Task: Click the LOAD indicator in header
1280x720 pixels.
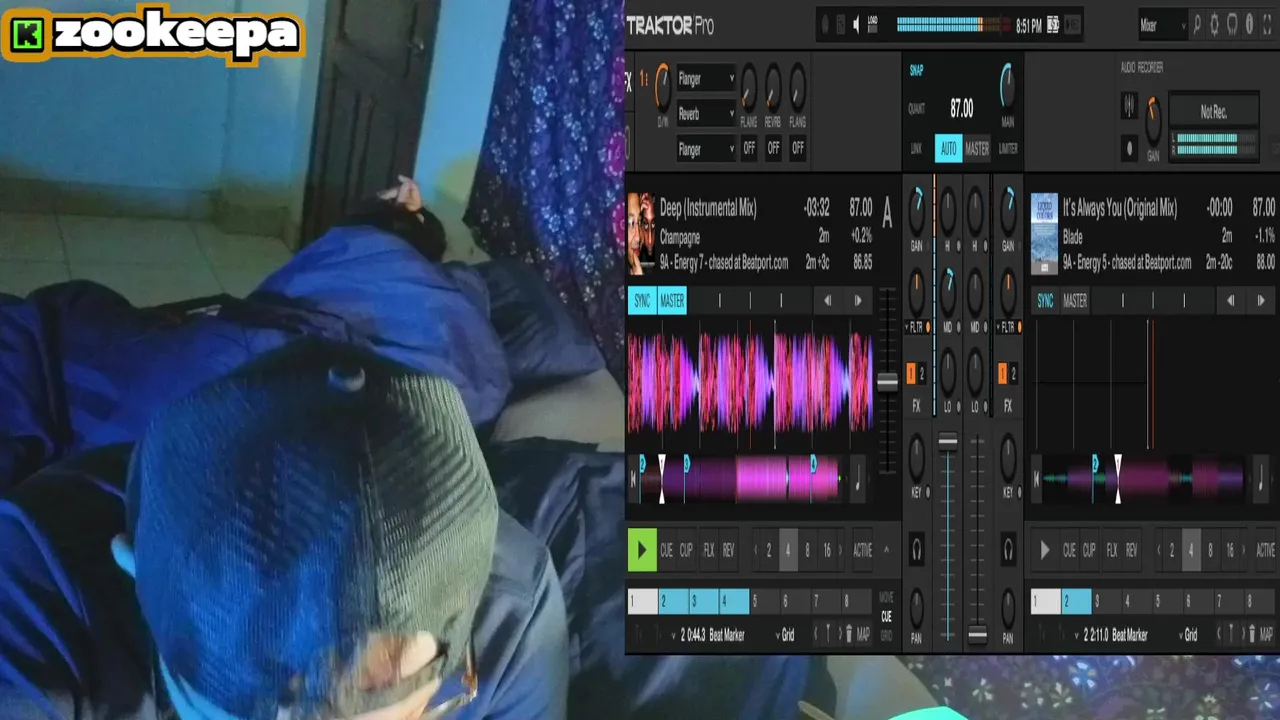Action: coord(873,22)
